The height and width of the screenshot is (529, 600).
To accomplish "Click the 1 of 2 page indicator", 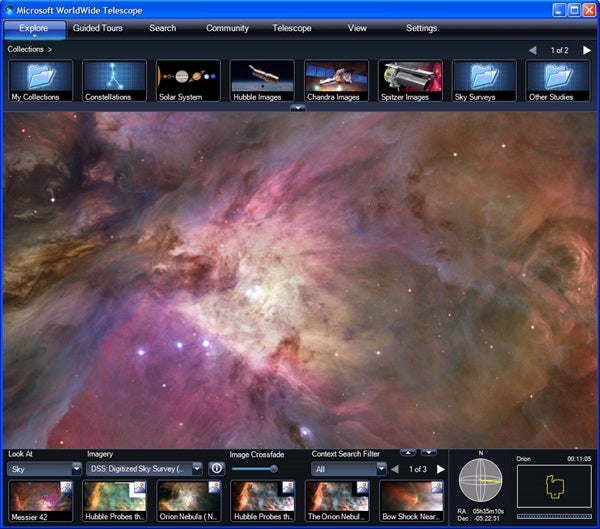I will tap(559, 50).
